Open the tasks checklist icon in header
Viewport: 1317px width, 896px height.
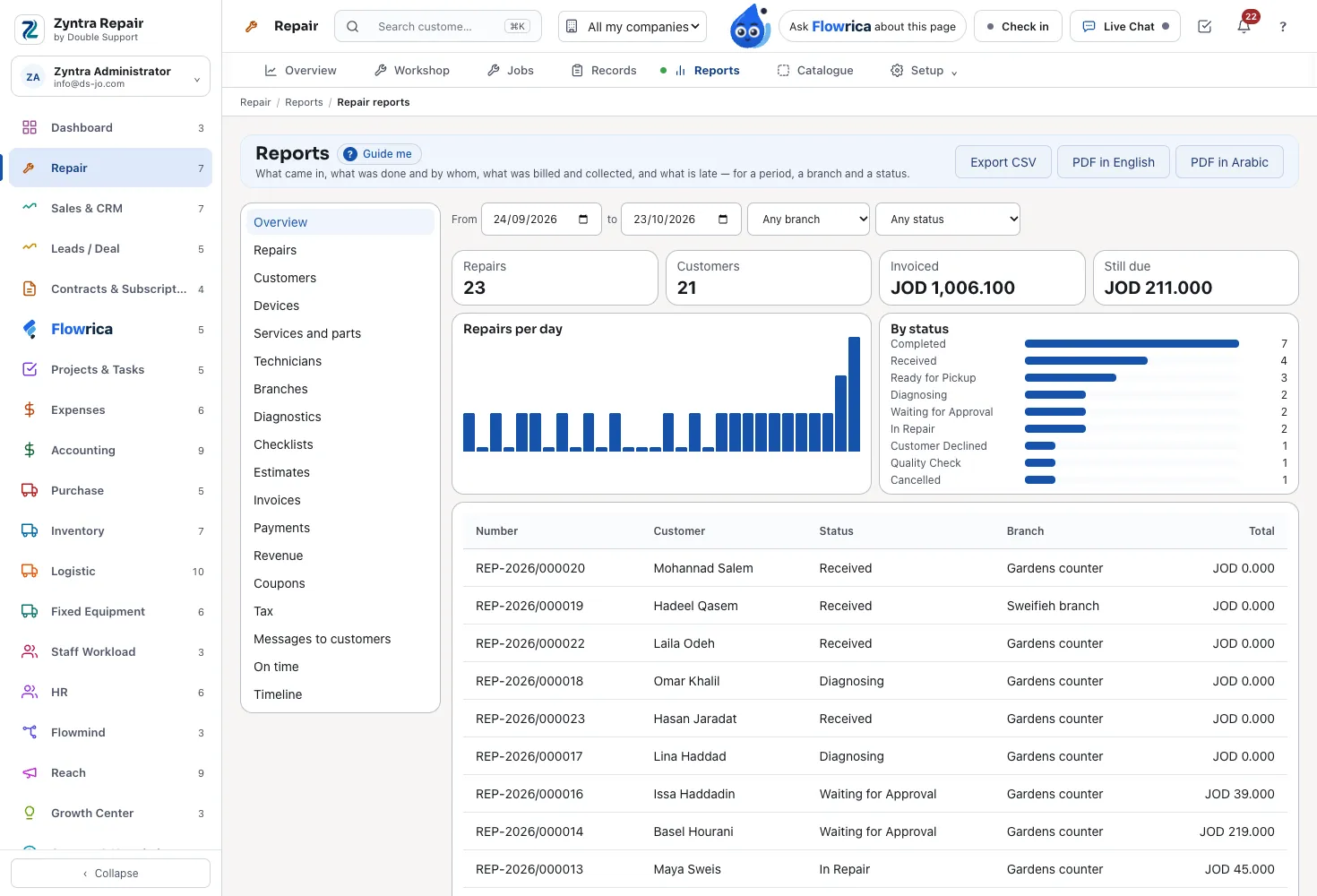coord(1205,27)
